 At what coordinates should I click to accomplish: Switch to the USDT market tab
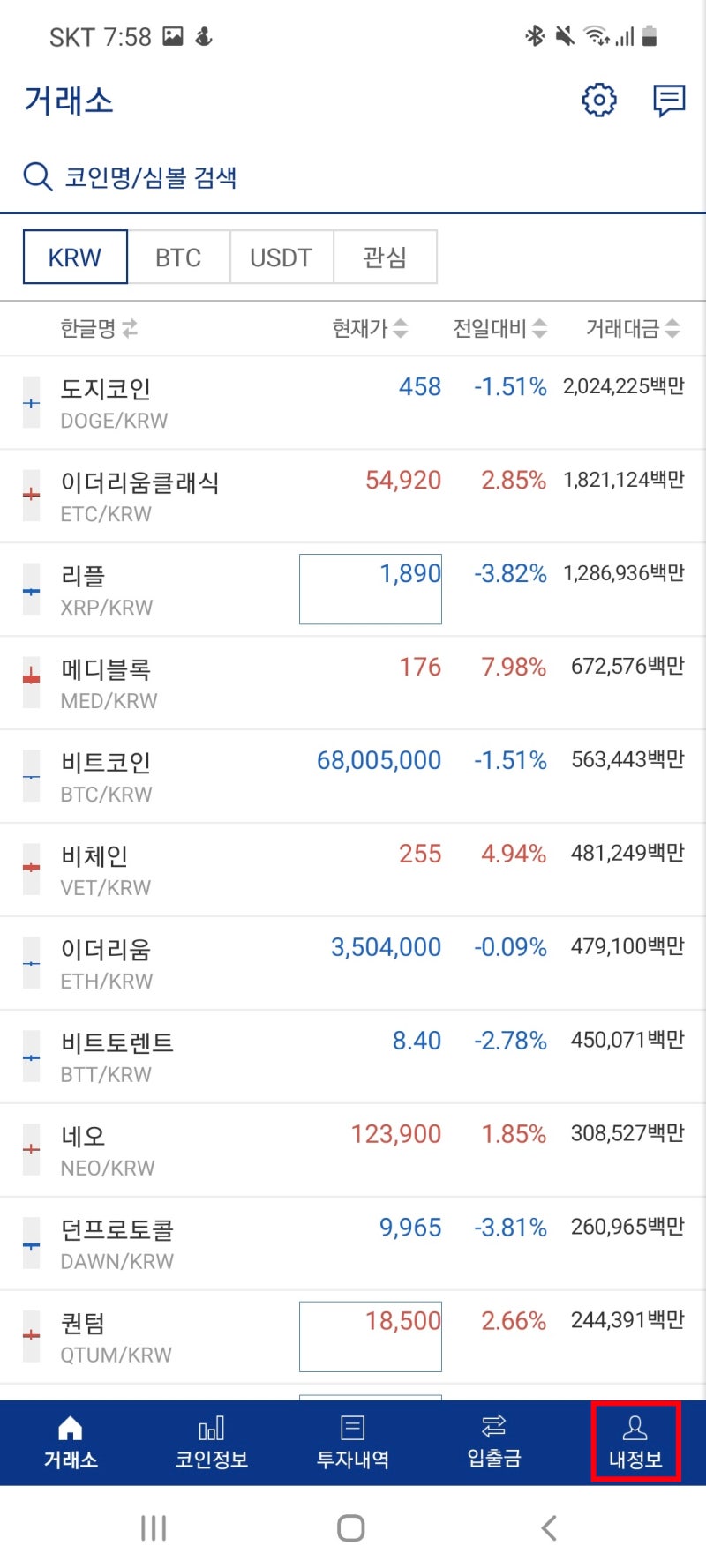(x=282, y=257)
